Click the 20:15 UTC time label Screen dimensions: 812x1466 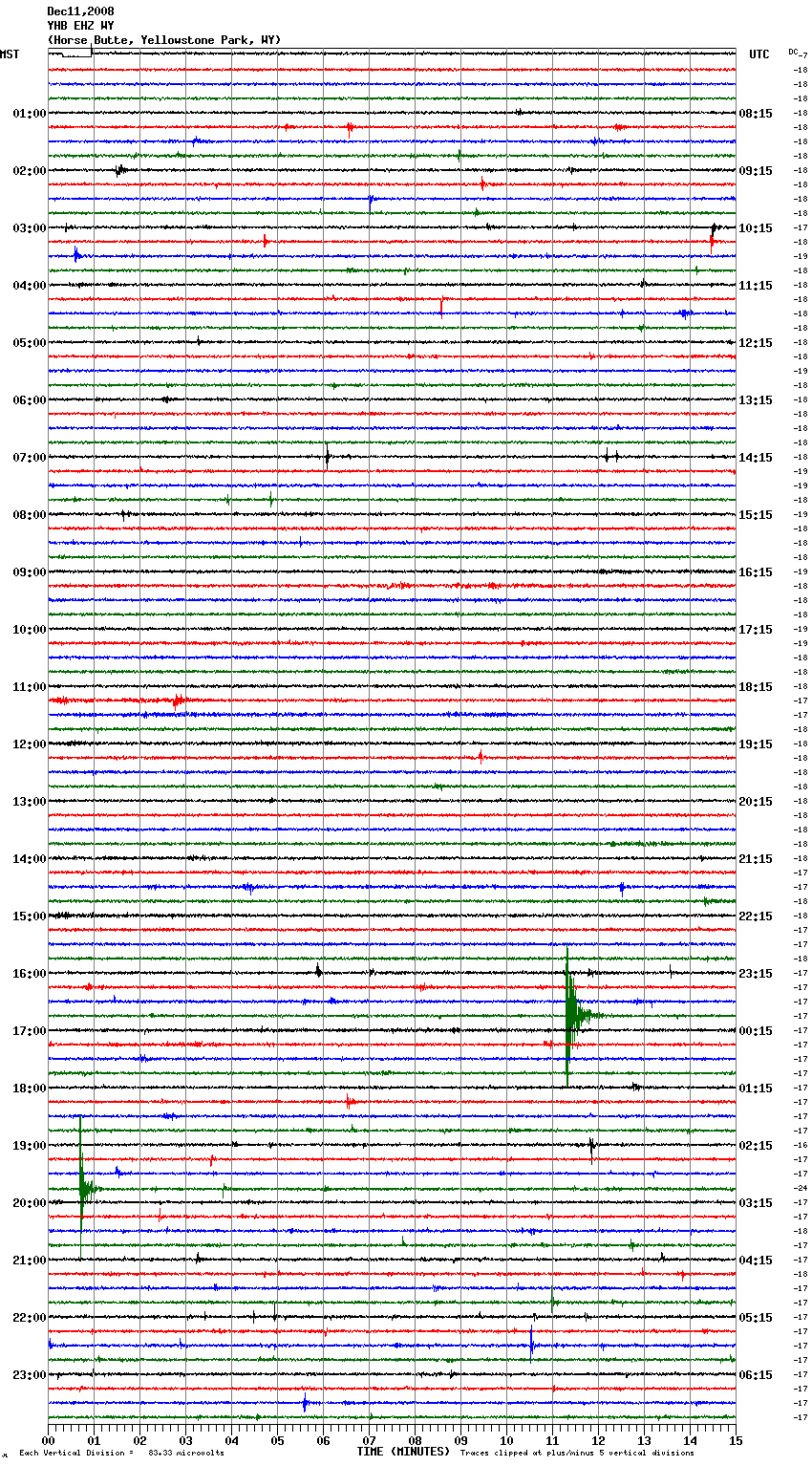pyautogui.click(x=756, y=802)
